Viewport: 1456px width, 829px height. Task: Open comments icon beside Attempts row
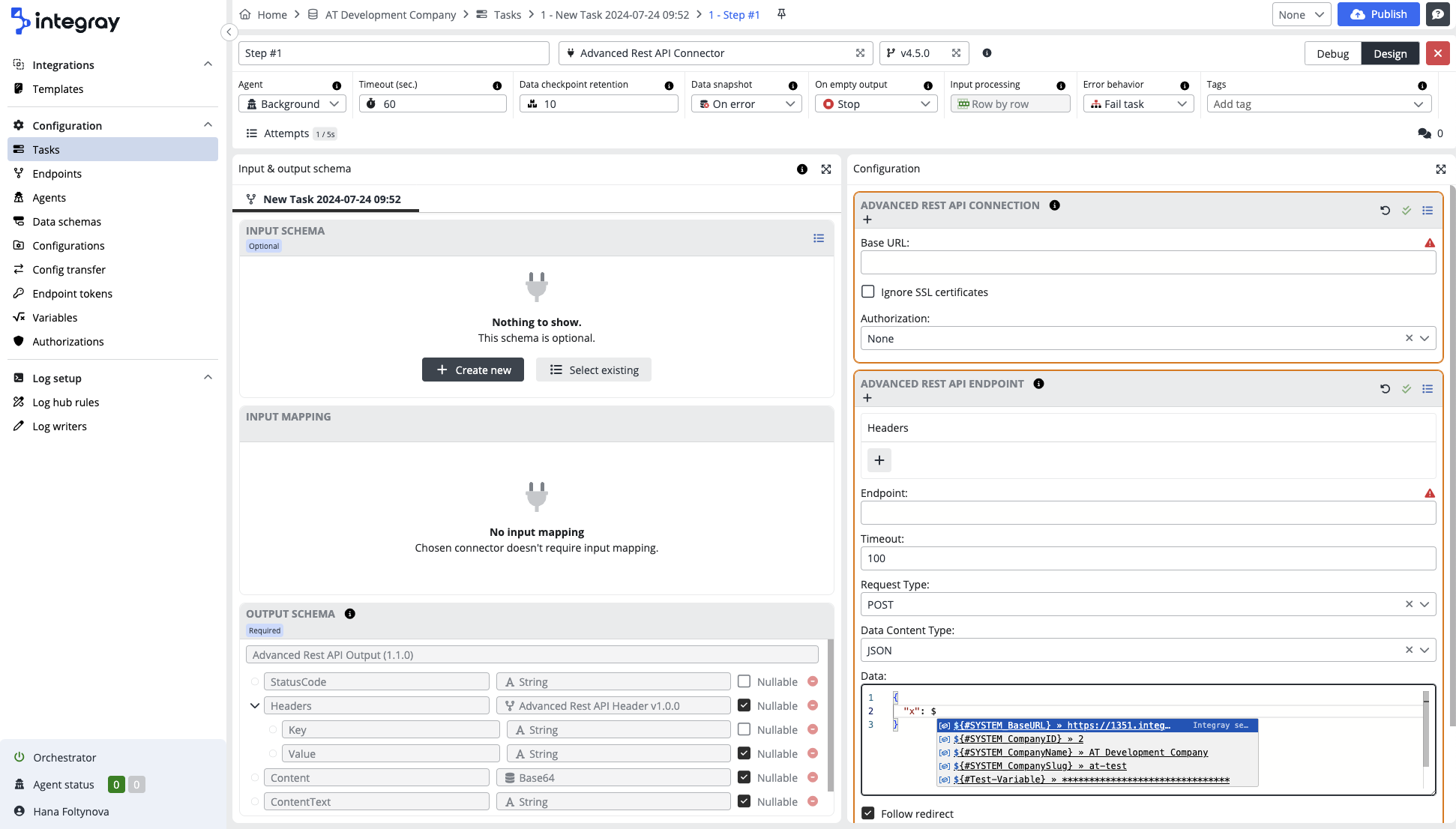1425,133
